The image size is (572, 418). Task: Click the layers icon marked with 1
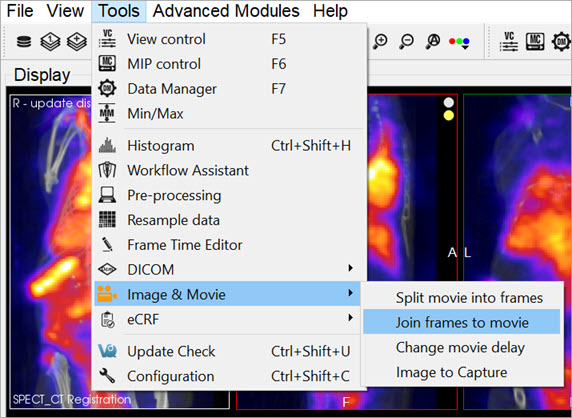pos(50,42)
